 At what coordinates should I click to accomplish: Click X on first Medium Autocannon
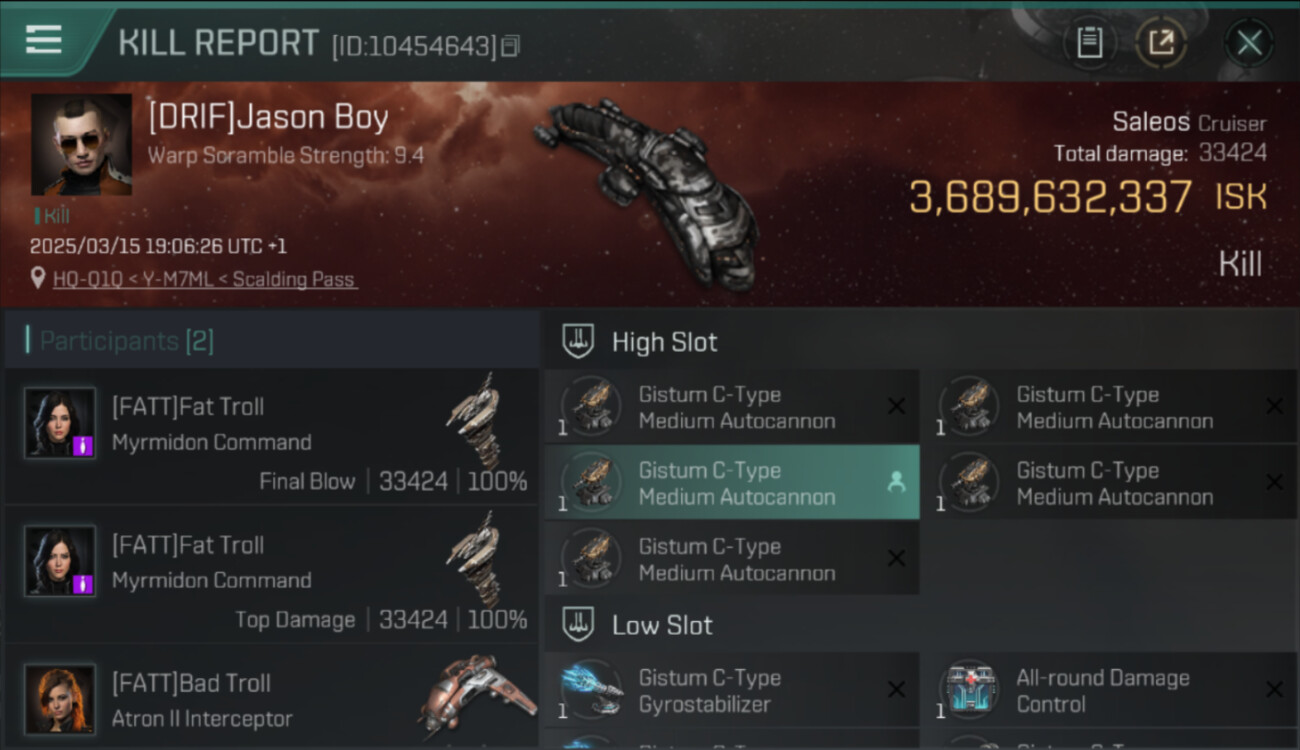pos(896,406)
